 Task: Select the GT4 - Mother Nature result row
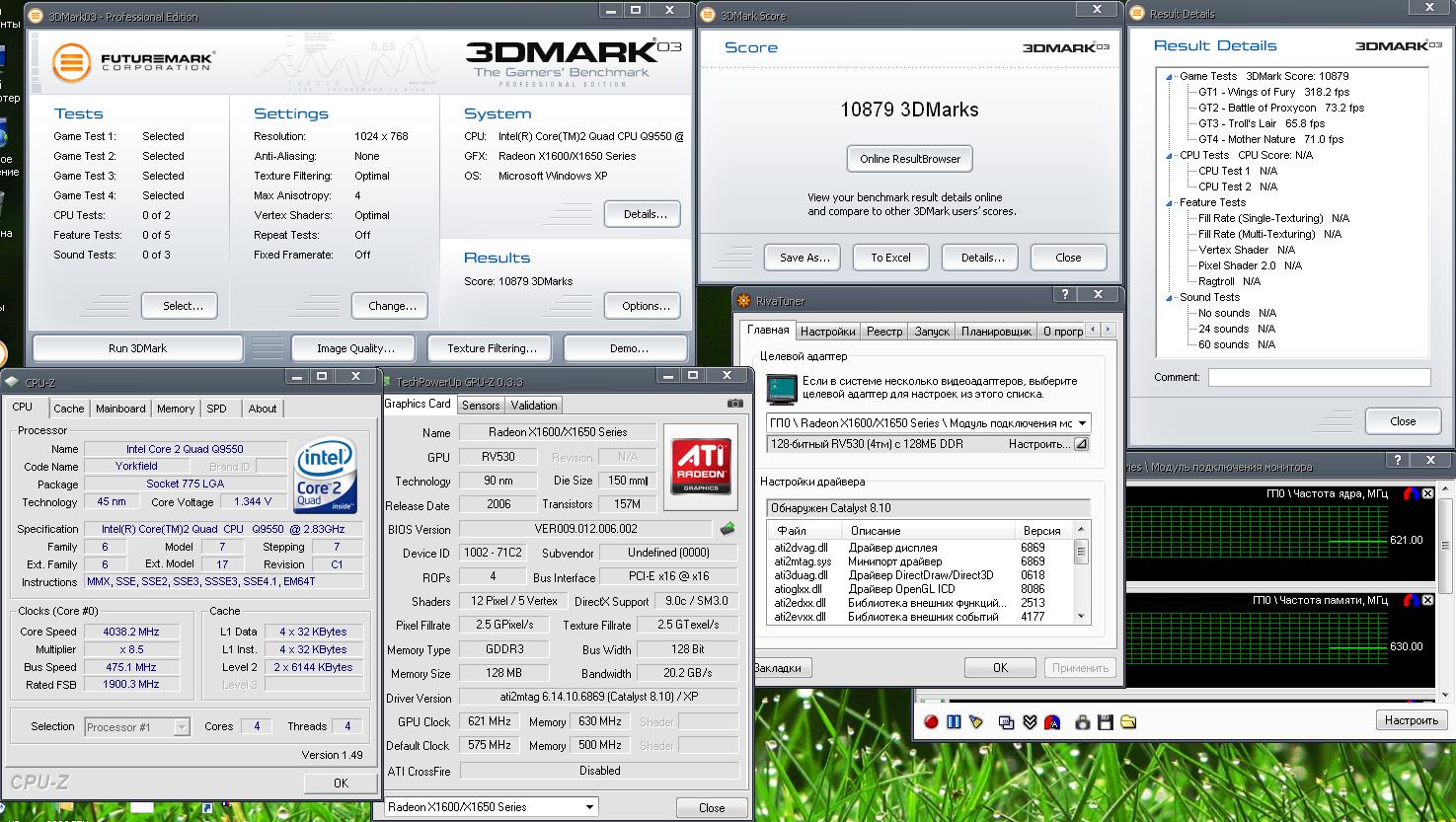pos(1270,139)
